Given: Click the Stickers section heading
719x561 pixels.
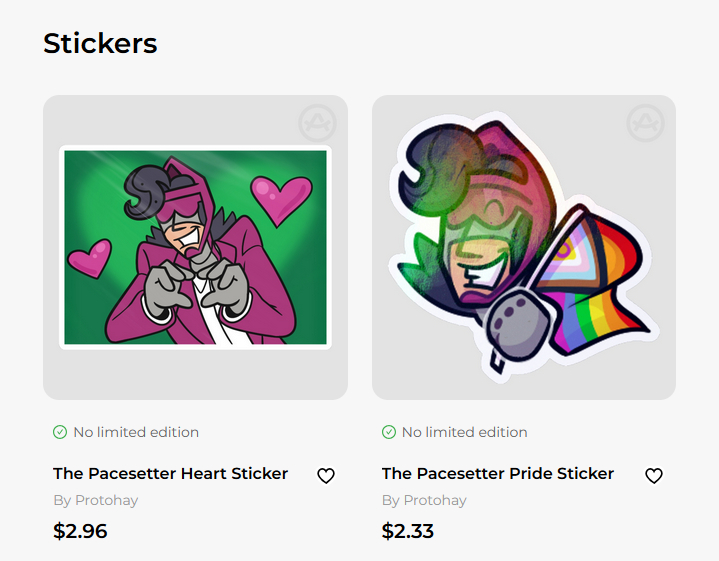Looking at the screenshot, I should click(x=100, y=44).
